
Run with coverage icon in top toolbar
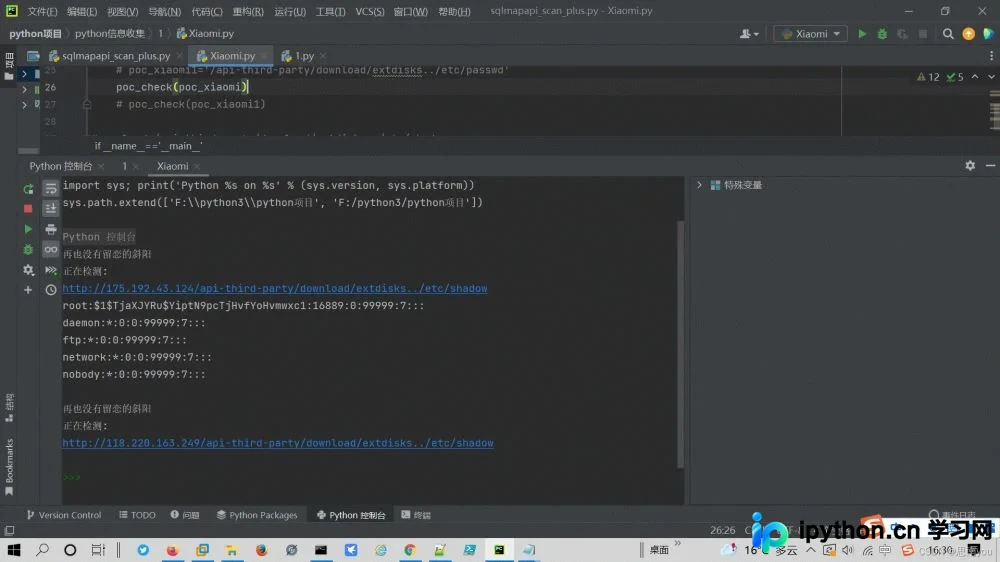tap(902, 34)
